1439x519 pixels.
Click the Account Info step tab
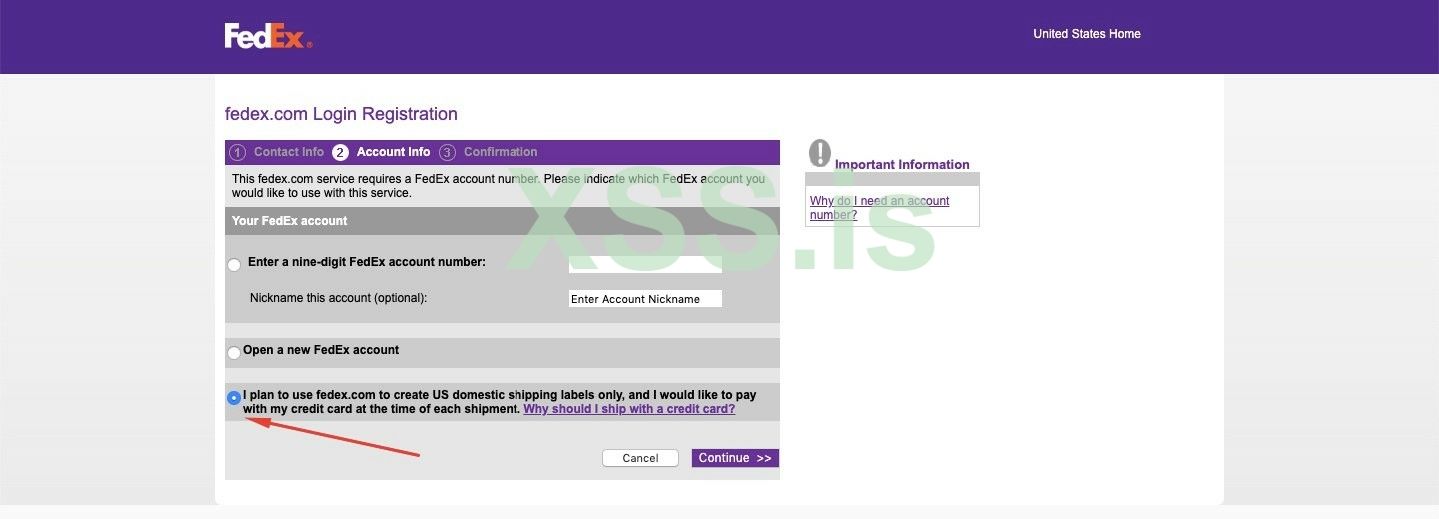[382, 152]
